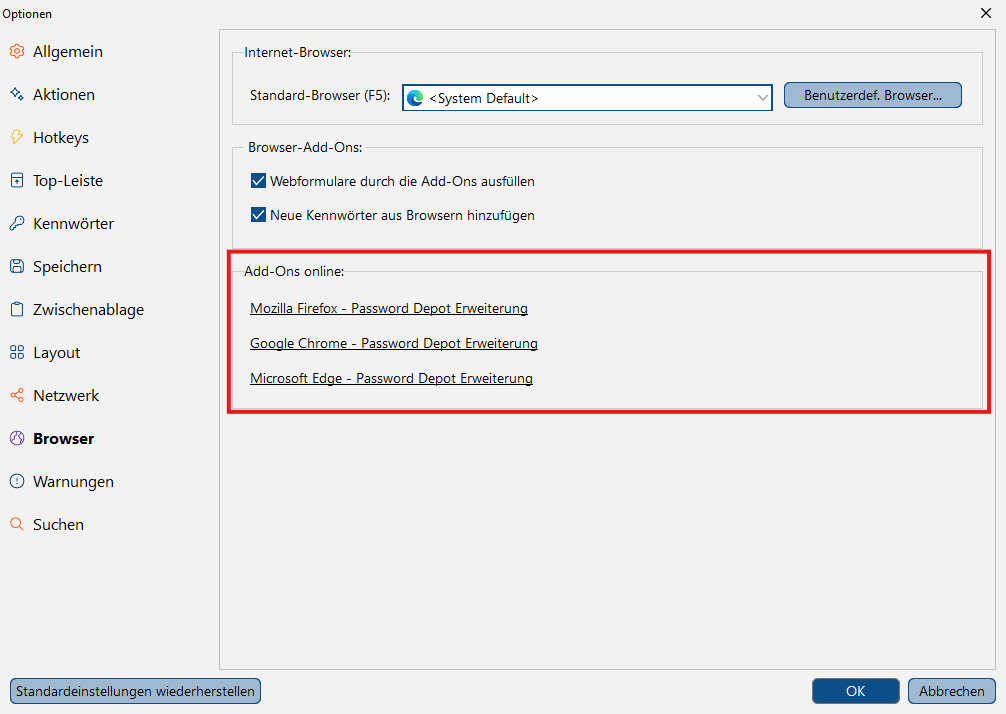Click the Benutzerdef. Browser... button
1006x714 pixels.
point(873,95)
